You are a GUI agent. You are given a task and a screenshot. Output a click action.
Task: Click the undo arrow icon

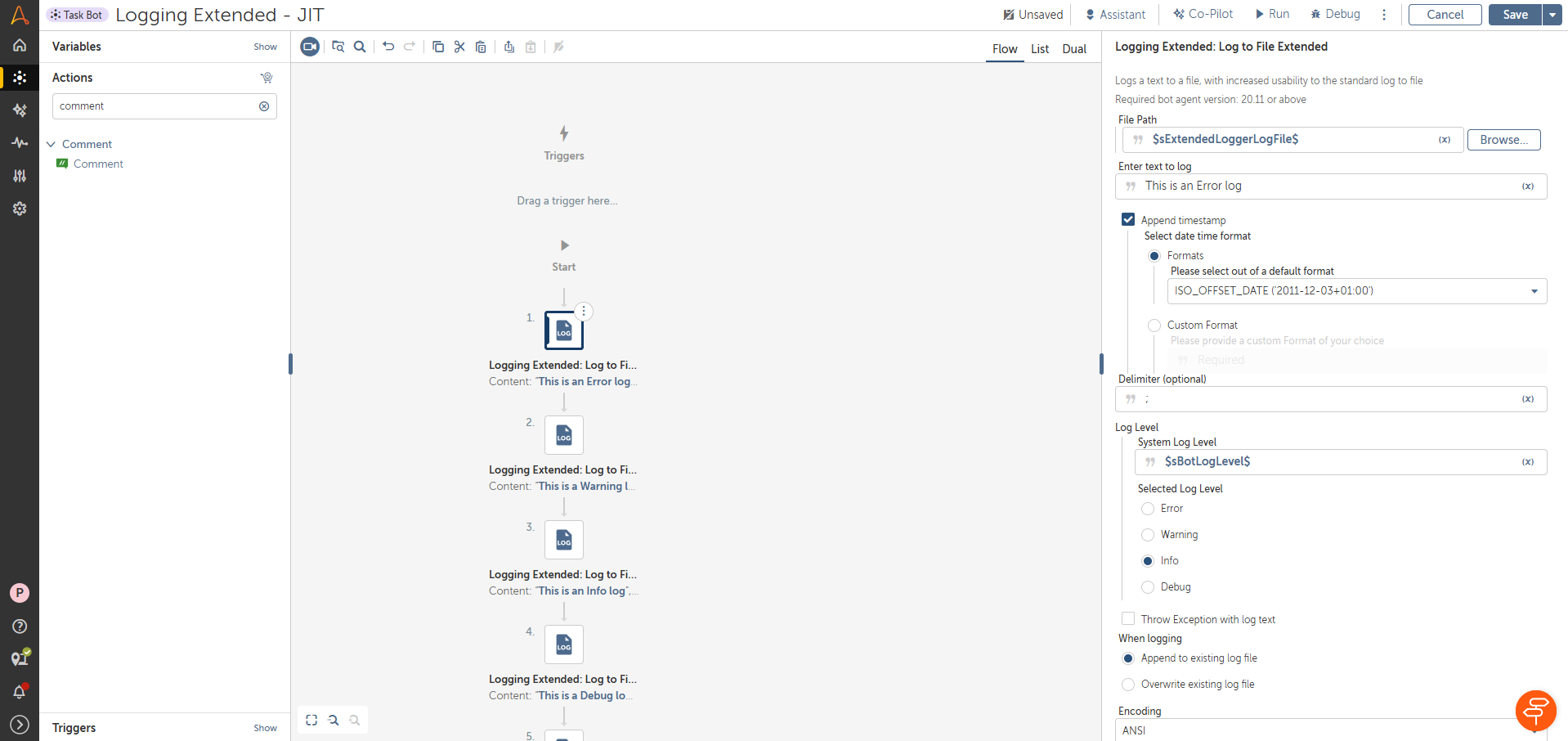coord(388,47)
